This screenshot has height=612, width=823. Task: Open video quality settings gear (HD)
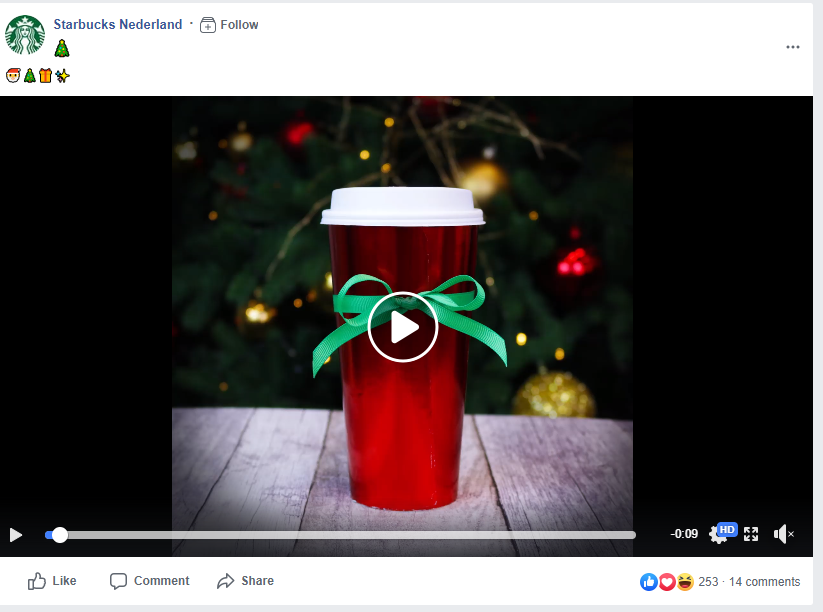click(723, 532)
